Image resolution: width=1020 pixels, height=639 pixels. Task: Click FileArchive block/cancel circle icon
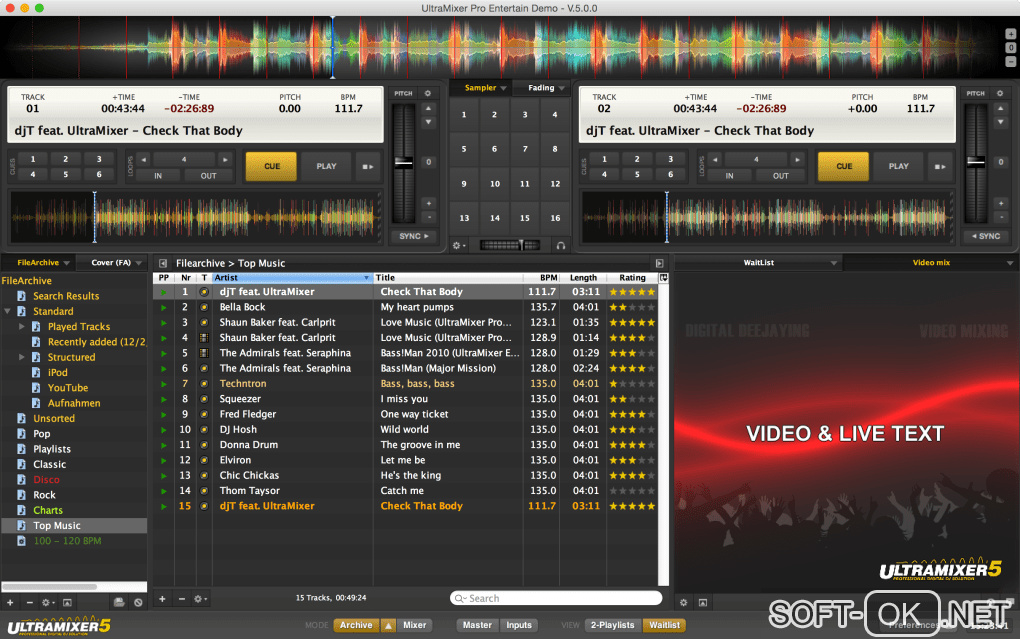click(138, 603)
